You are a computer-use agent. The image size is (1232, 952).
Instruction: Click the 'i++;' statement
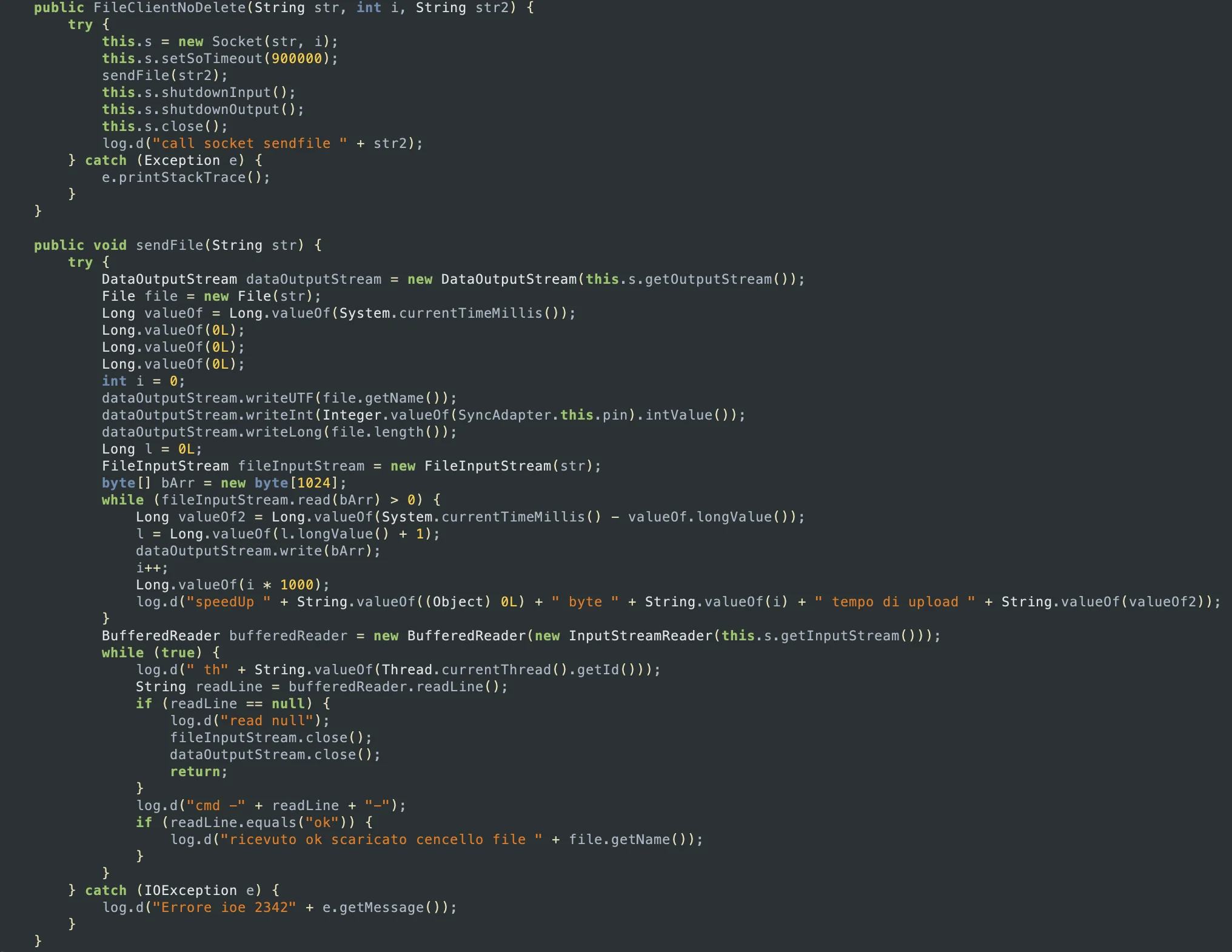(x=152, y=568)
